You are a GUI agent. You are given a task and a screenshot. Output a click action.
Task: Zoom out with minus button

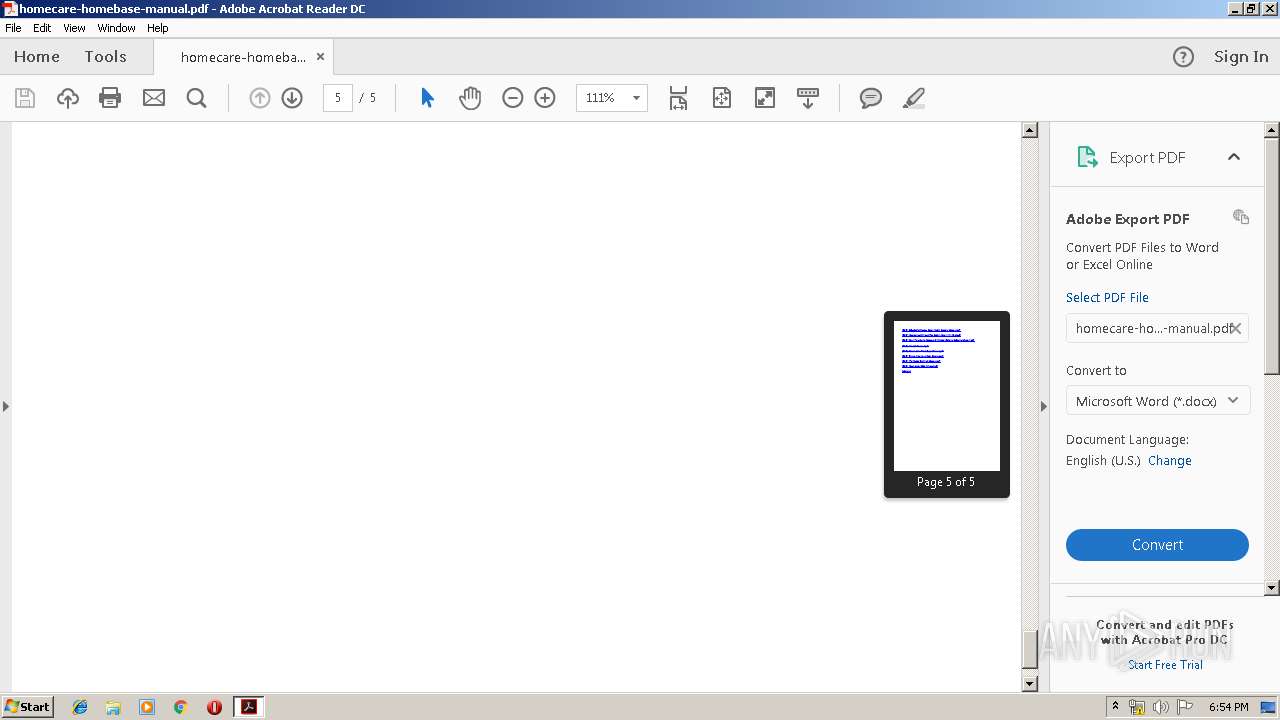(x=513, y=98)
